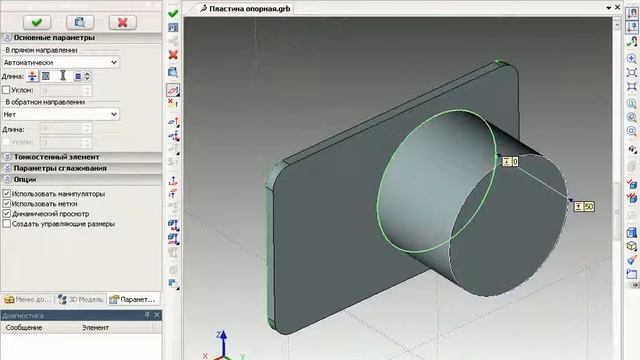Viewport: 640px width, 360px height.
Task: Enable the Создать управляющие размеры checkbox
Action: pyautogui.click(x=6, y=224)
